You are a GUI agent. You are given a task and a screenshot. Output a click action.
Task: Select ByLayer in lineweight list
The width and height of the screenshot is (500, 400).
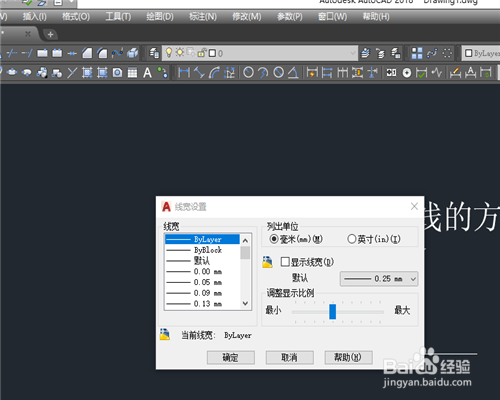click(x=202, y=239)
